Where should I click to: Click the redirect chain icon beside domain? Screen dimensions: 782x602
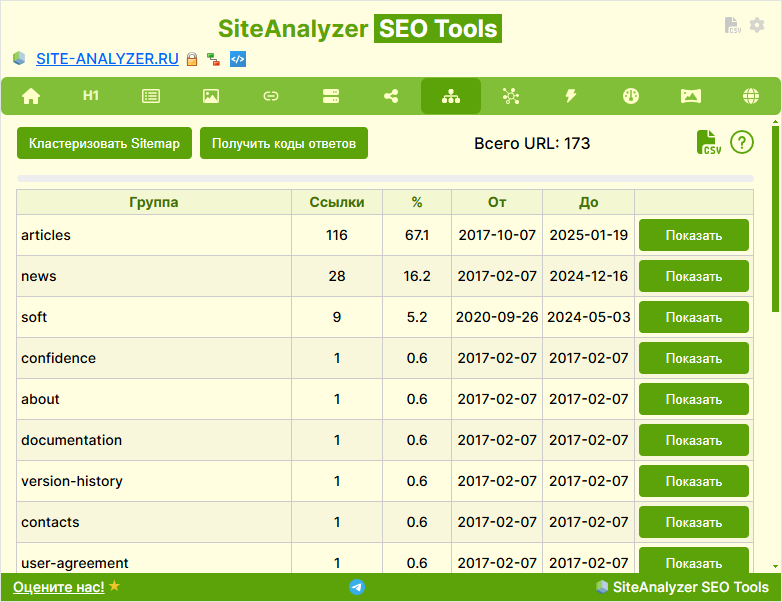[213, 59]
